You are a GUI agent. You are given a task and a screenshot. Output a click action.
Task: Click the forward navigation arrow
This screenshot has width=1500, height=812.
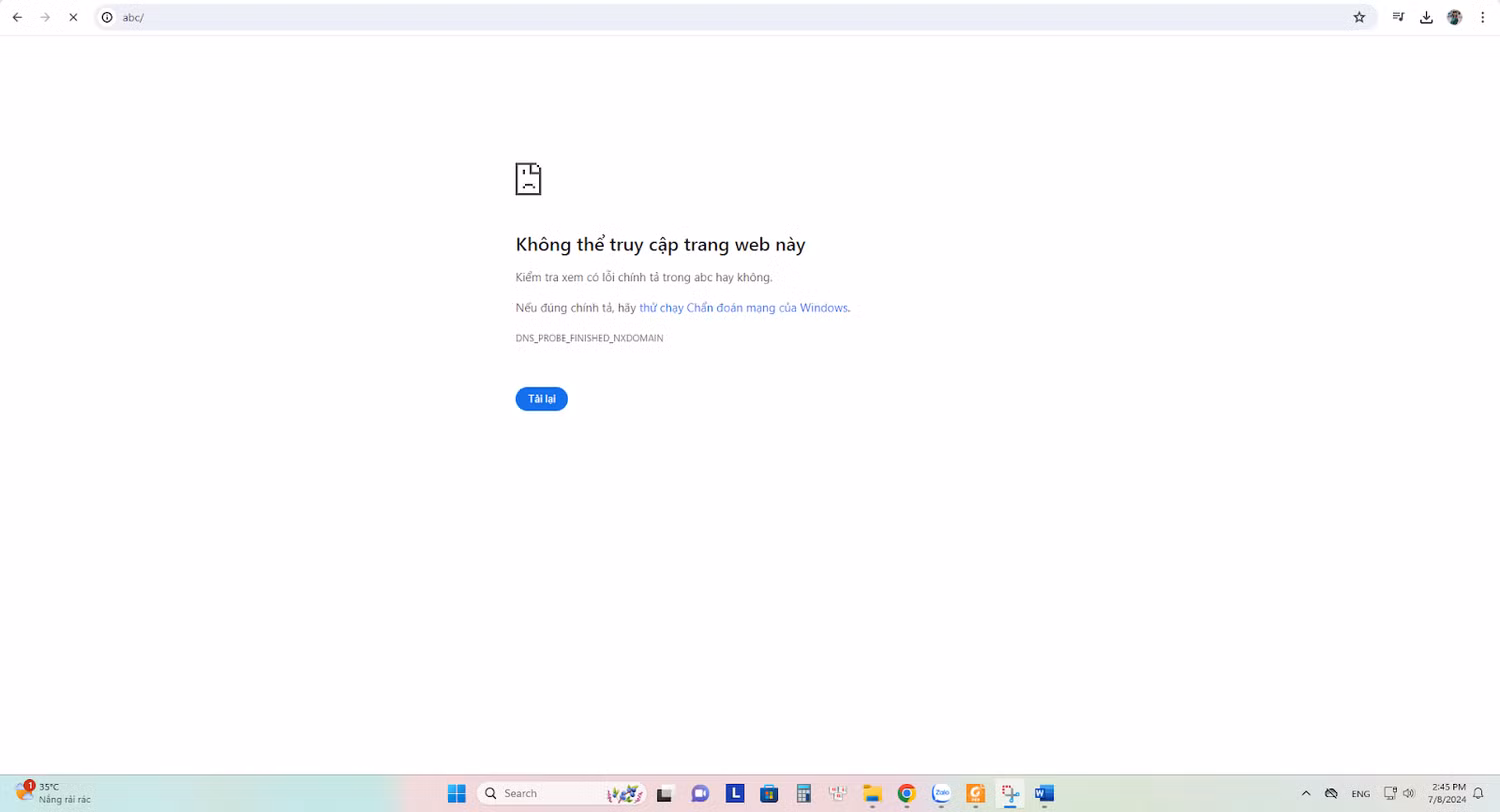click(45, 17)
